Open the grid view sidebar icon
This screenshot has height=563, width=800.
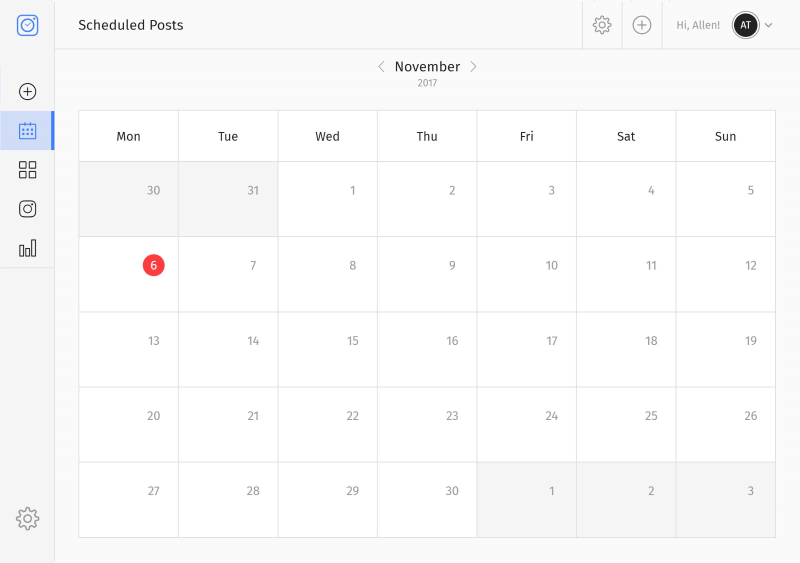(28, 170)
